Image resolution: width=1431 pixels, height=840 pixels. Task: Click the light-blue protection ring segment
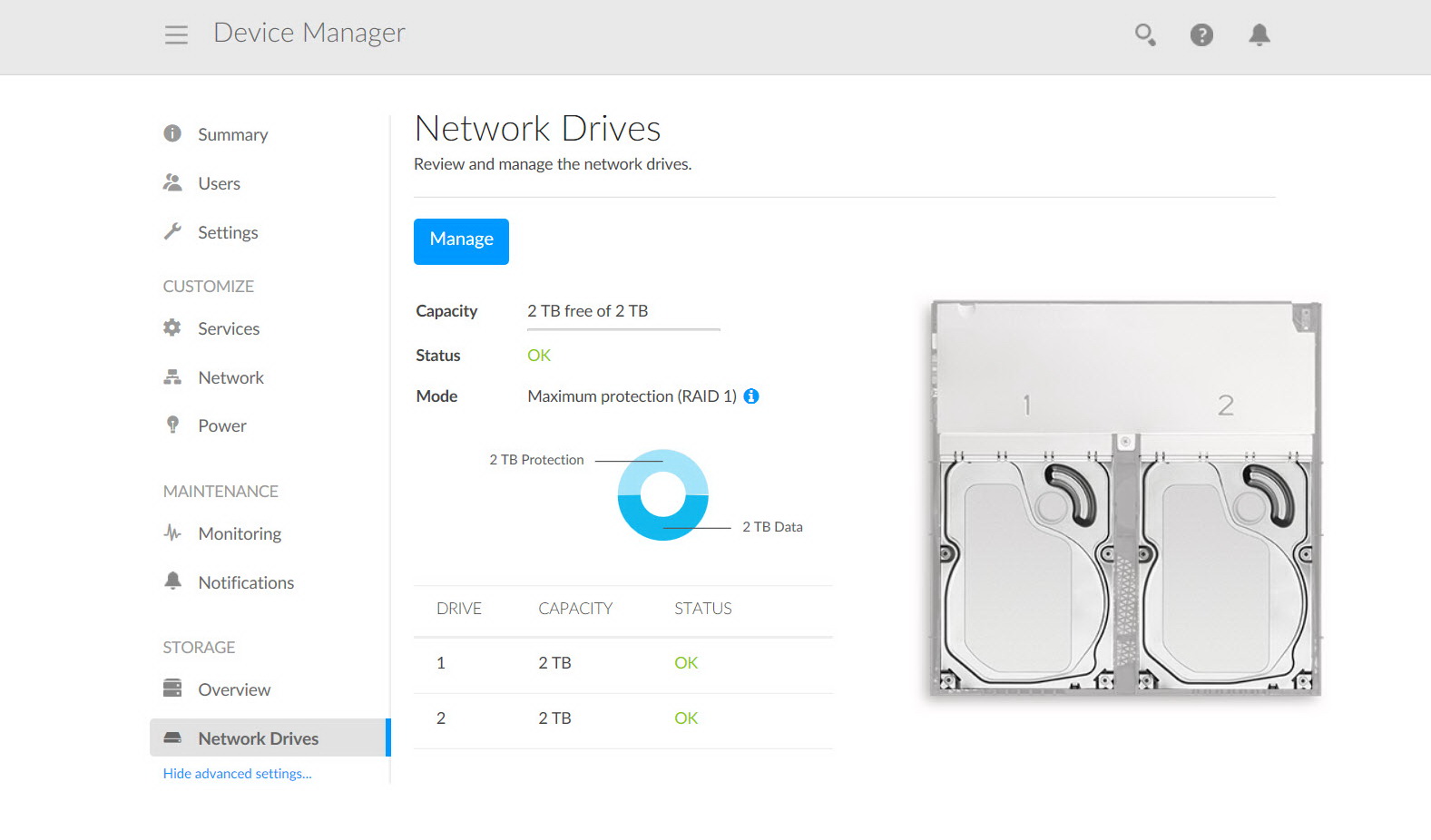point(663,463)
